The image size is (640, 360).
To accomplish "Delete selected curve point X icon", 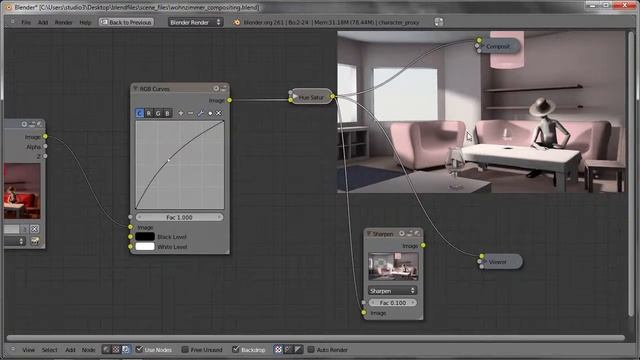I will pos(219,113).
